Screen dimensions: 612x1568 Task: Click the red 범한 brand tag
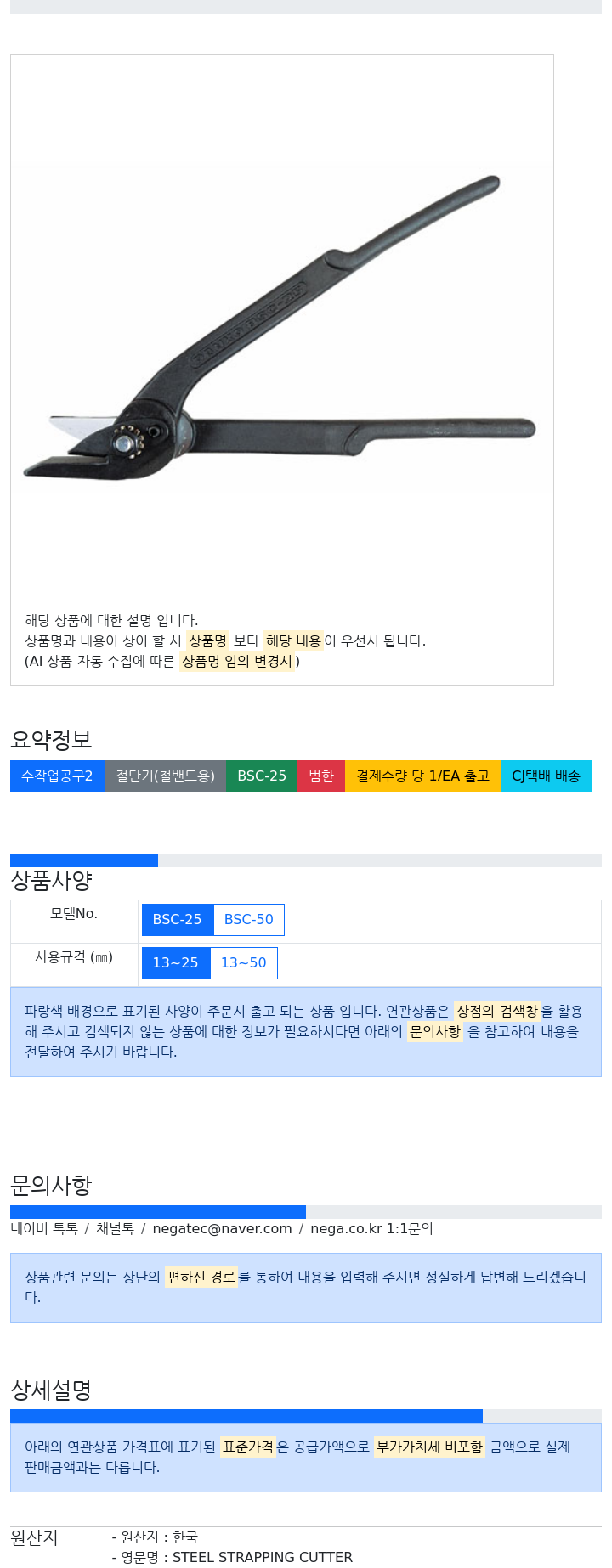pos(321,776)
